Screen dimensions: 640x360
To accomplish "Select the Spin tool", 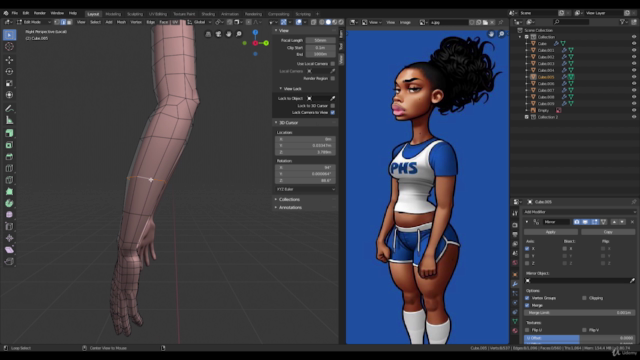I will click(9, 203).
